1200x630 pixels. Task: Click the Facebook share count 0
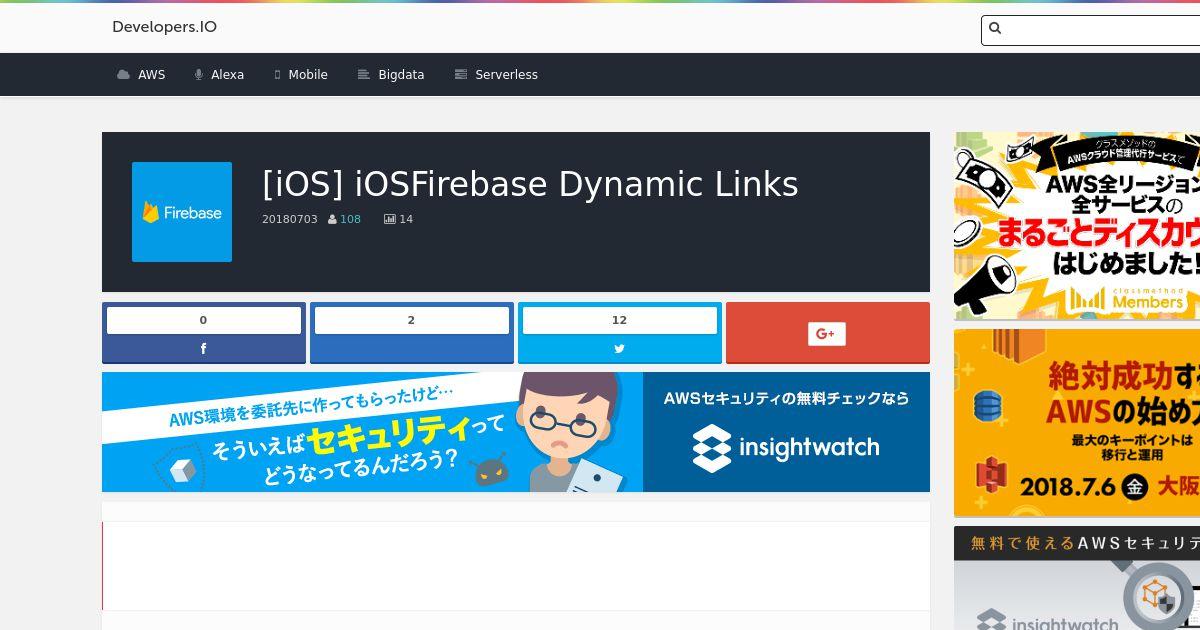204,320
